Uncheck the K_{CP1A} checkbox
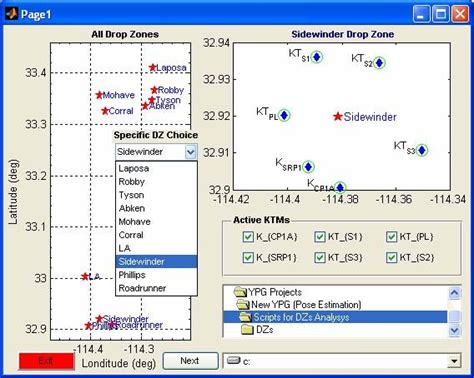This screenshot has width=474, height=378. (248, 237)
